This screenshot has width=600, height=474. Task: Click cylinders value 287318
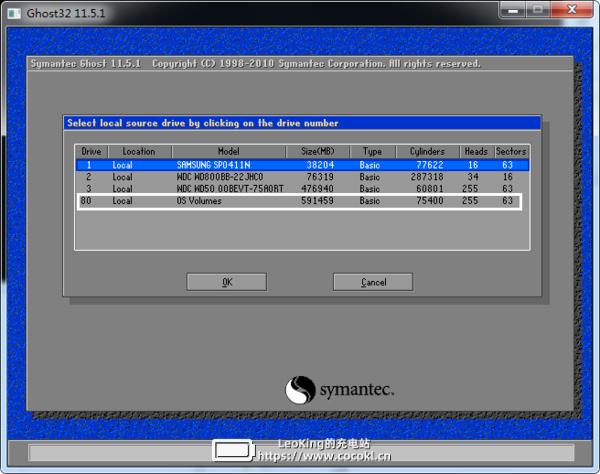[427, 177]
